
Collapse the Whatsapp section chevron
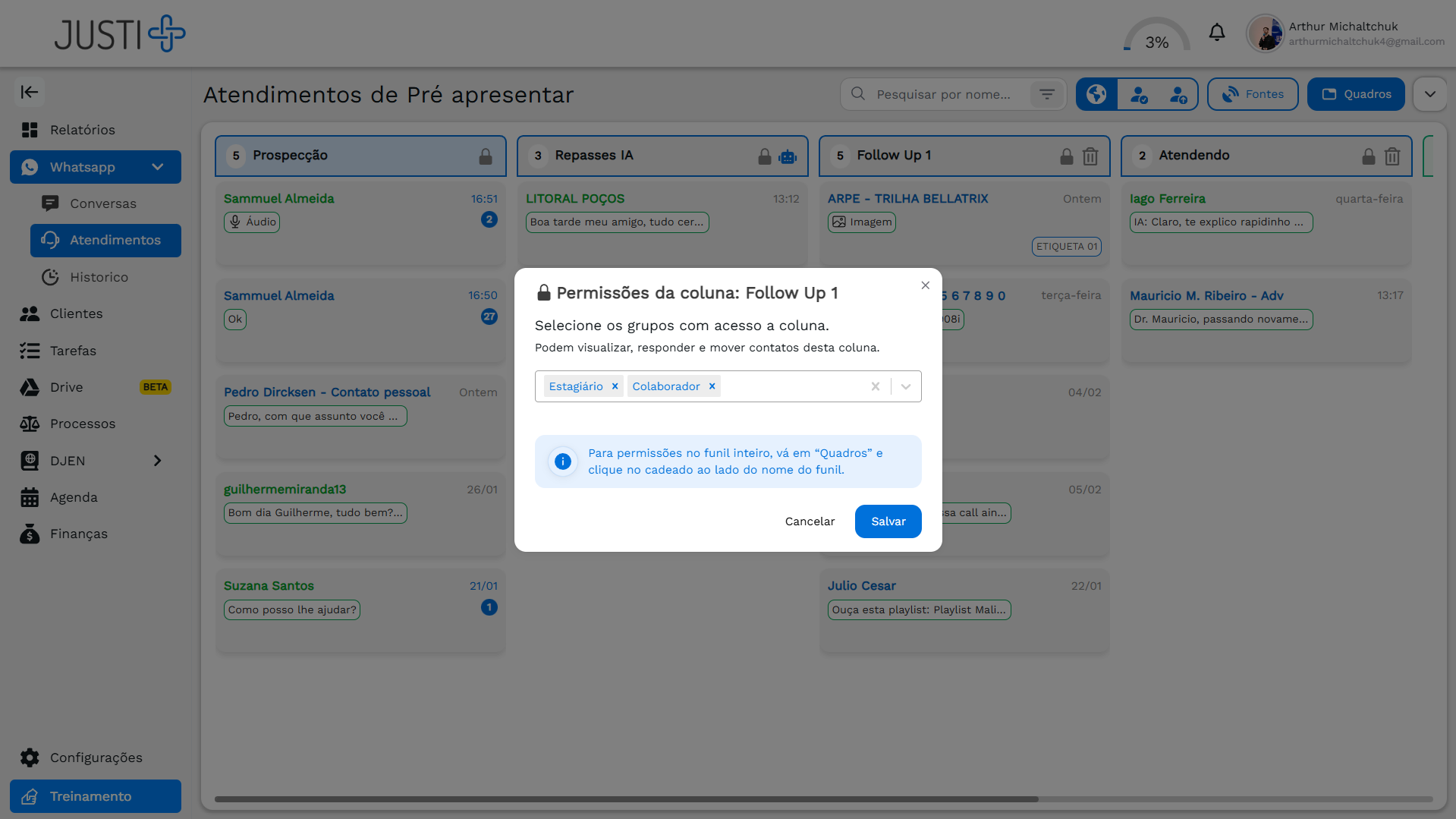coord(157,166)
